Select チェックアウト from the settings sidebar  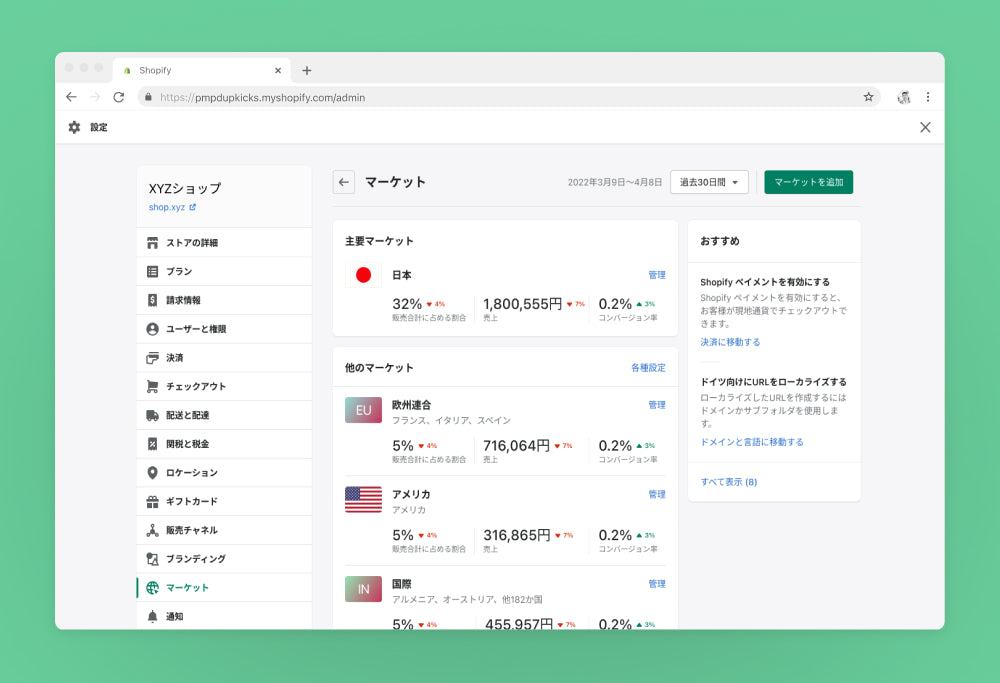coord(195,387)
